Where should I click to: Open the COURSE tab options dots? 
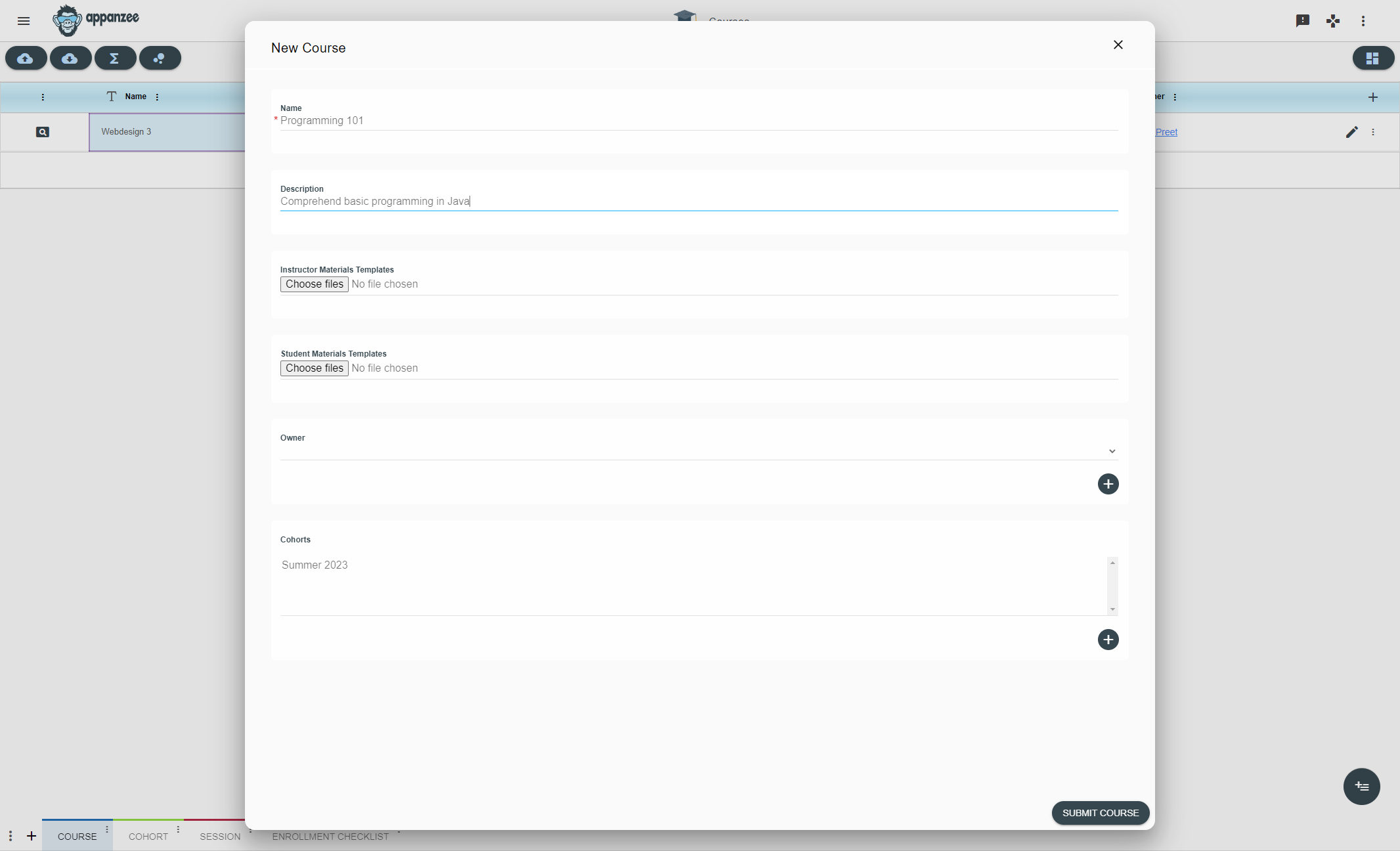click(x=107, y=829)
